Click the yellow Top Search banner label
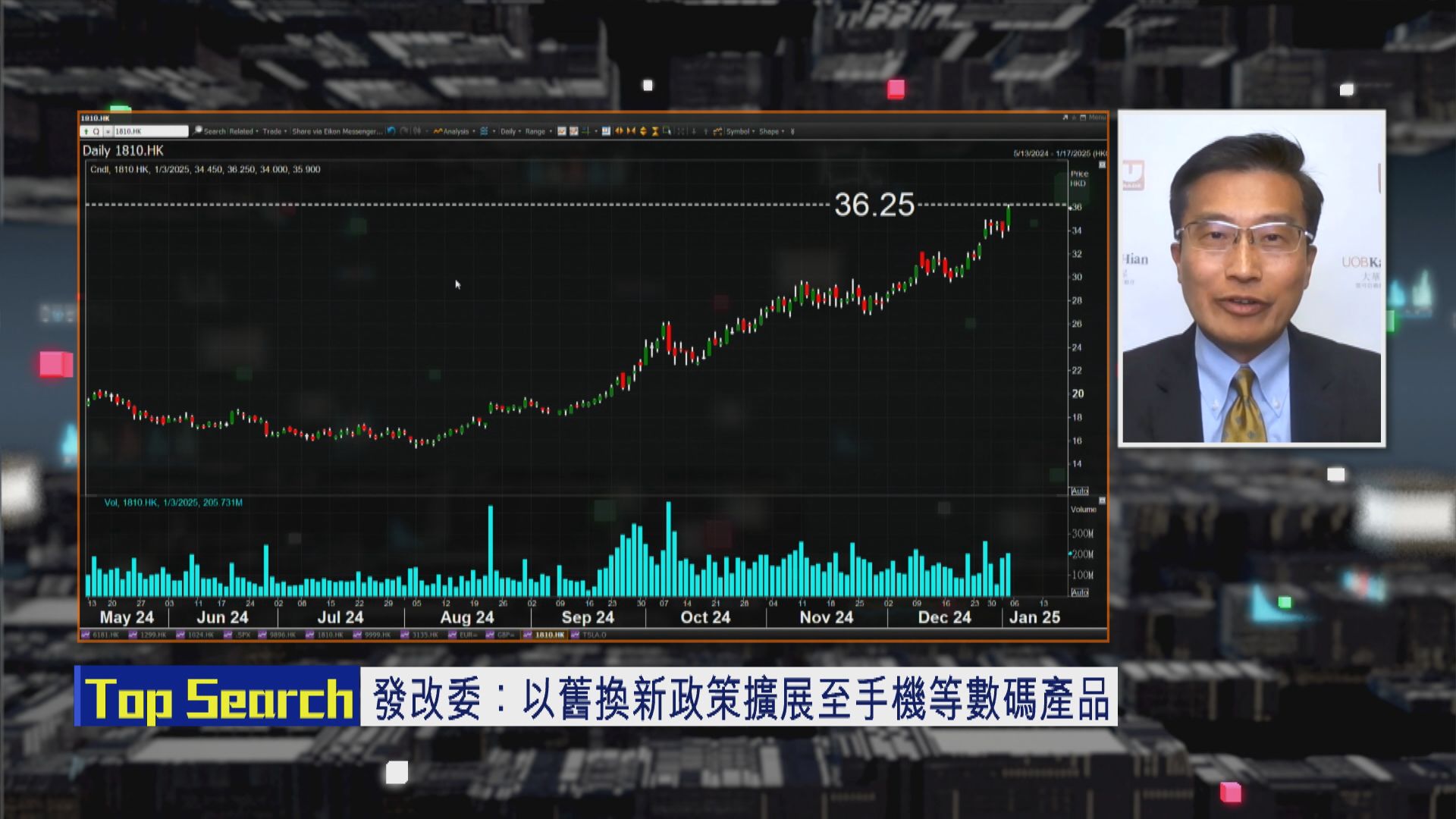 tap(218, 697)
